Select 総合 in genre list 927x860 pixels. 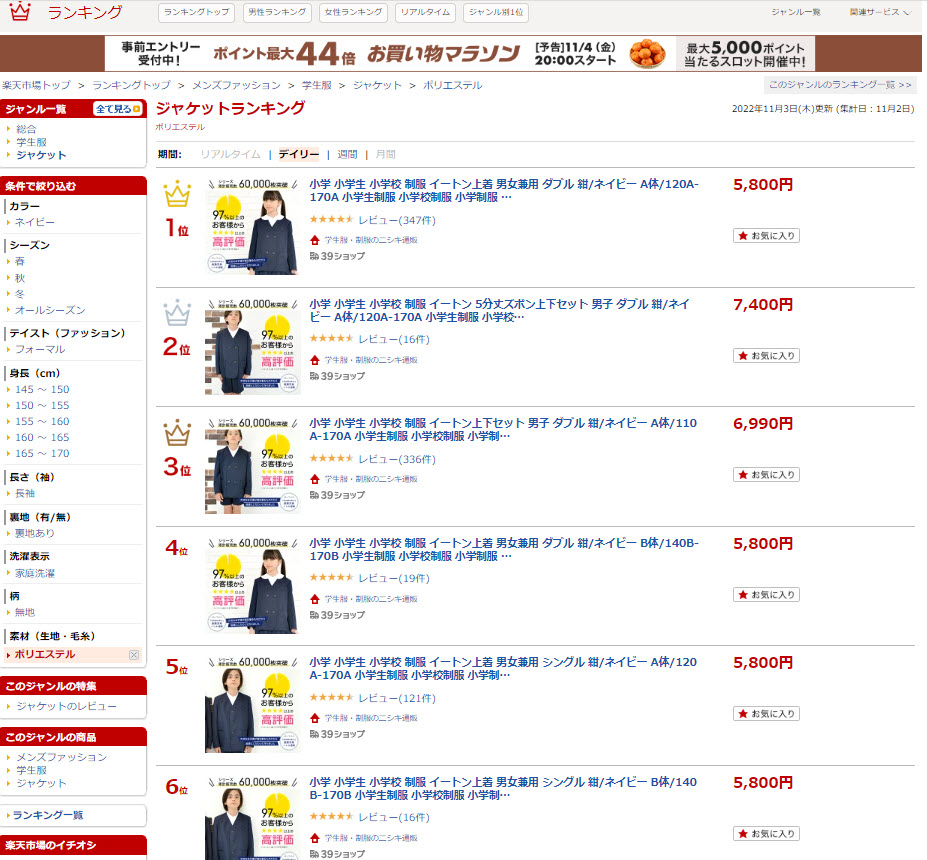coord(26,129)
